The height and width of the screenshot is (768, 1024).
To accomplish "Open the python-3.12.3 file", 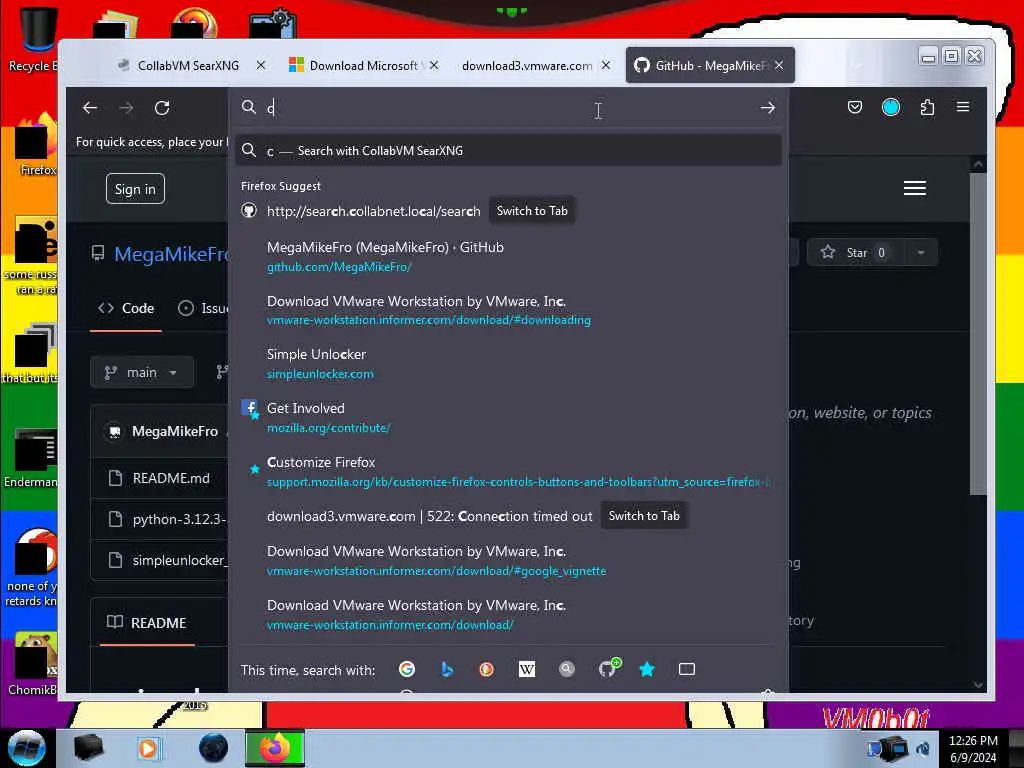I will point(179,519).
